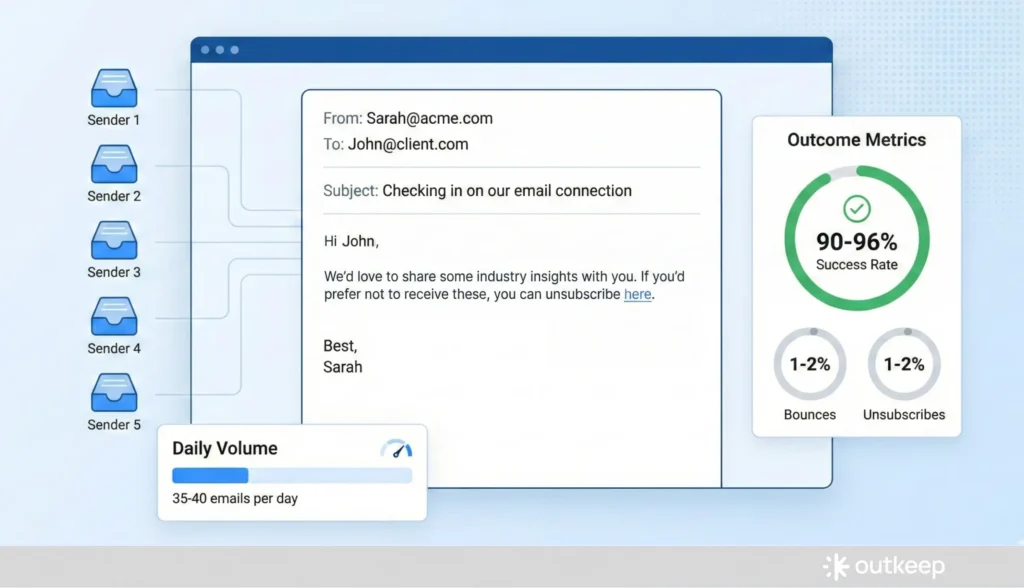1024x588 pixels.
Task: Click the green checkmark above success rate
Action: [x=856, y=209]
